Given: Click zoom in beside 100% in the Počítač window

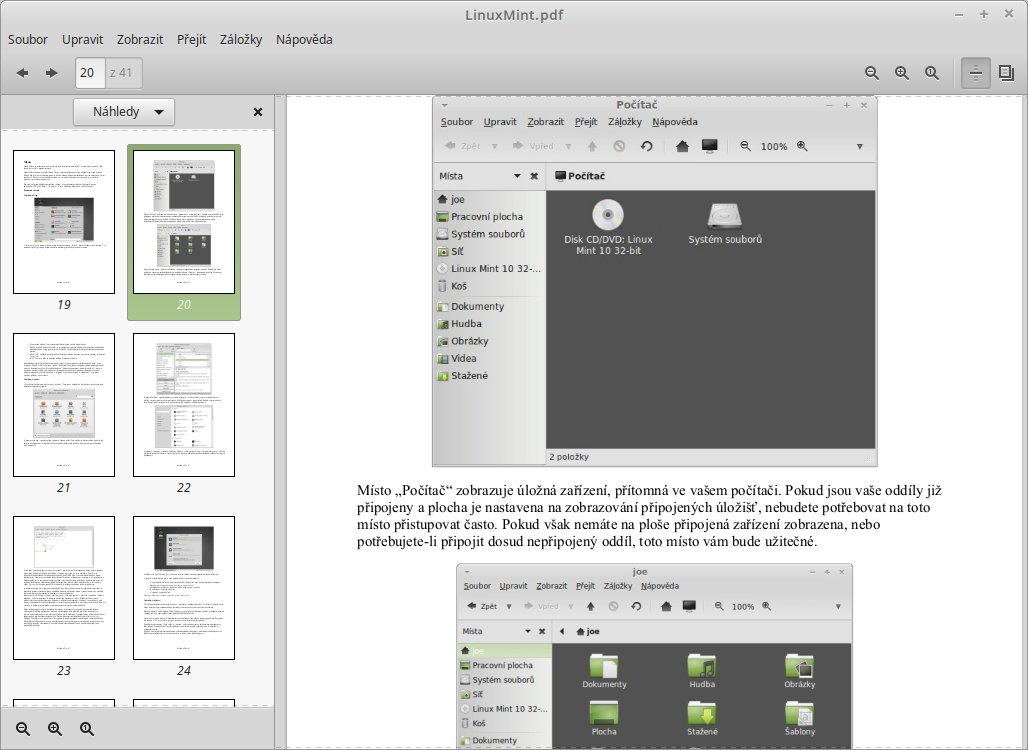Looking at the screenshot, I should (x=802, y=146).
